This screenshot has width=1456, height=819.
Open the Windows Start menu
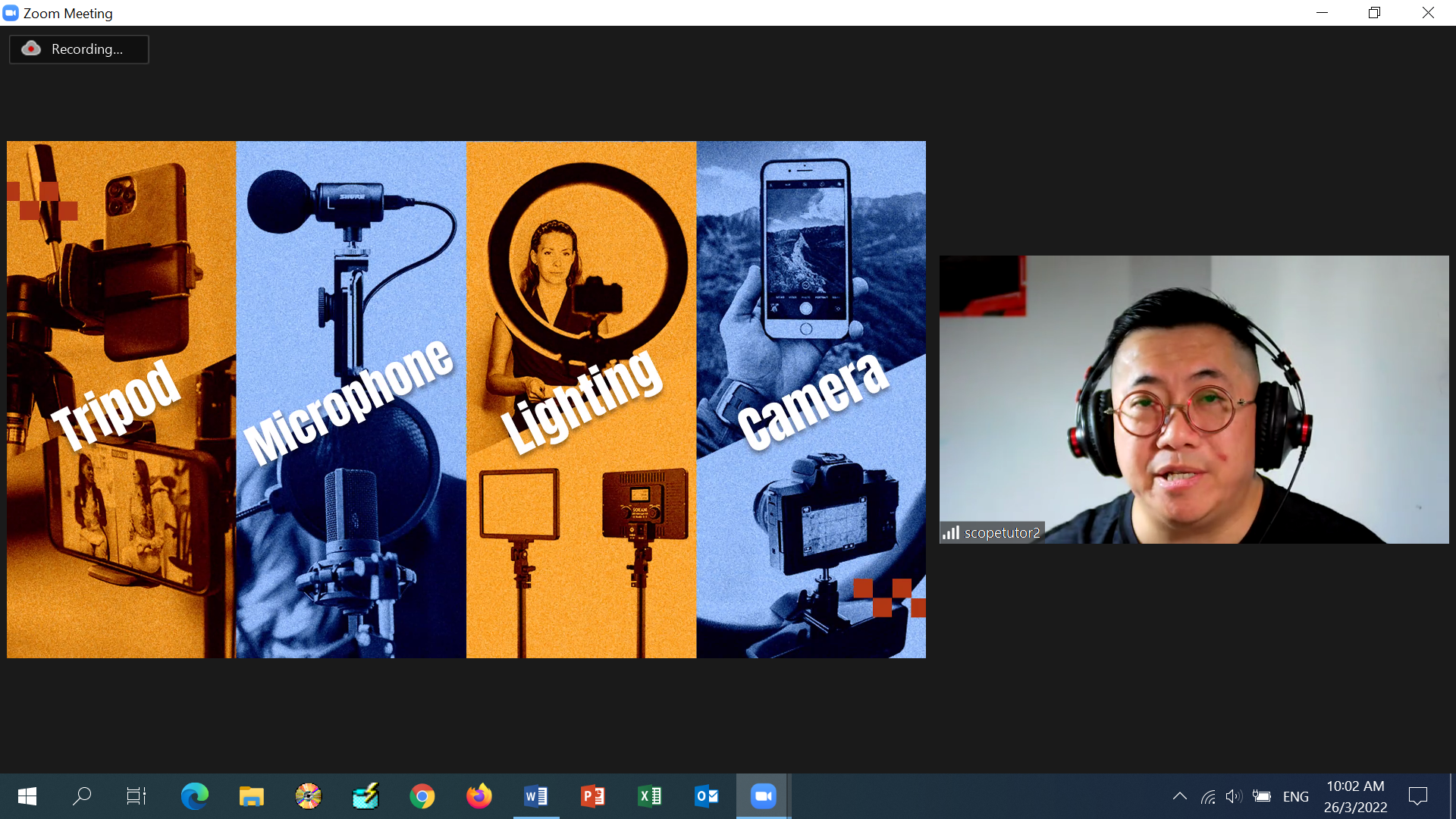27,796
